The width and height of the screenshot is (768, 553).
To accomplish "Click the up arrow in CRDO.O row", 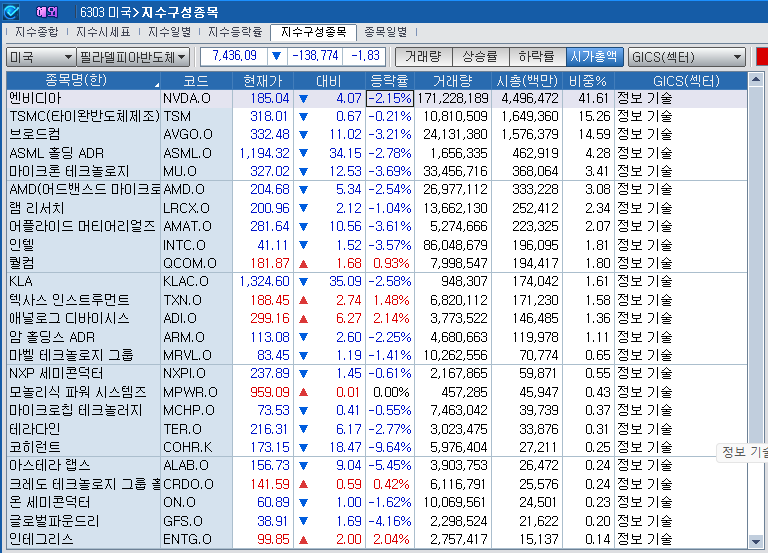I will [x=303, y=484].
